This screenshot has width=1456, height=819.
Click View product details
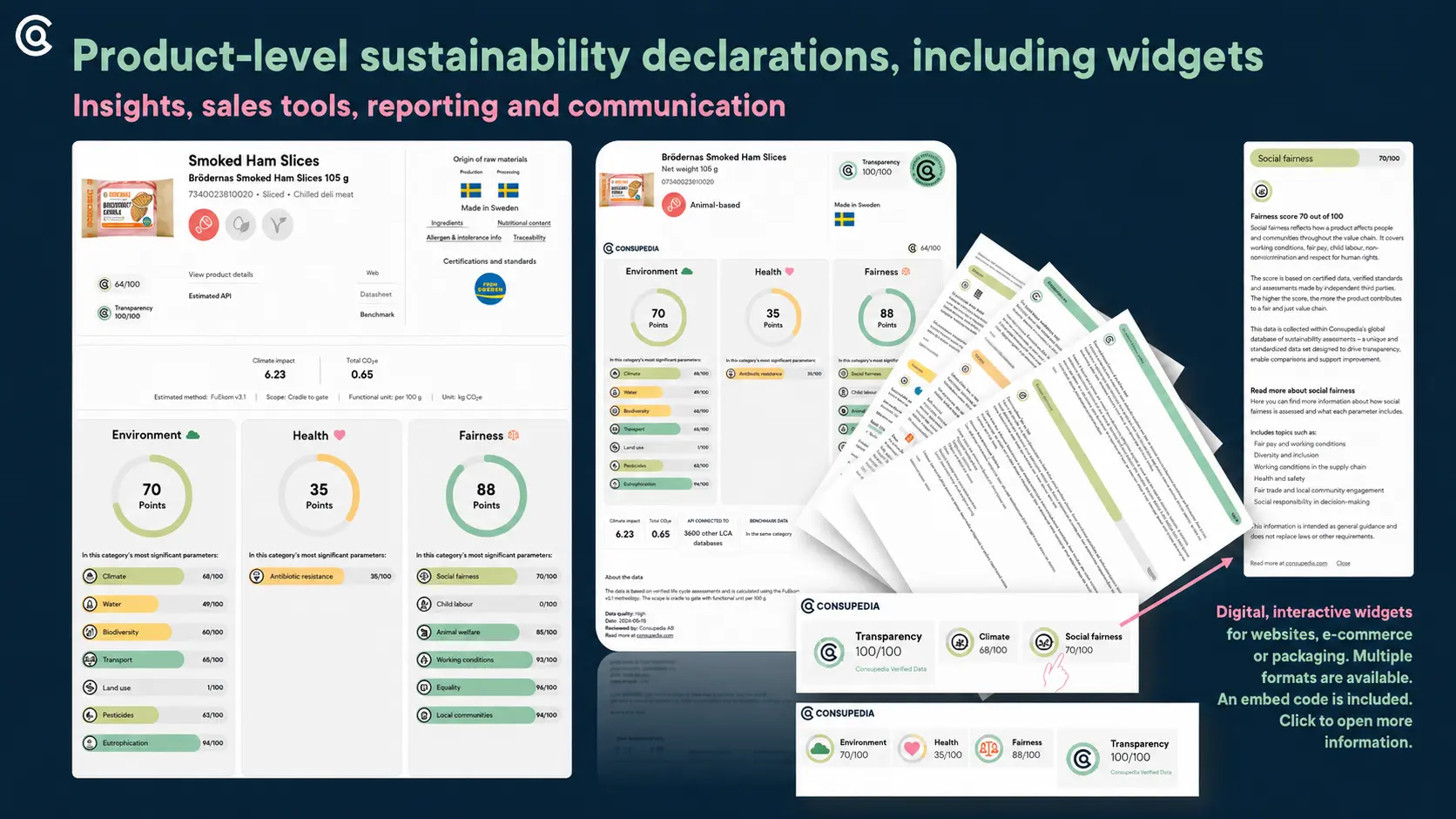221,274
